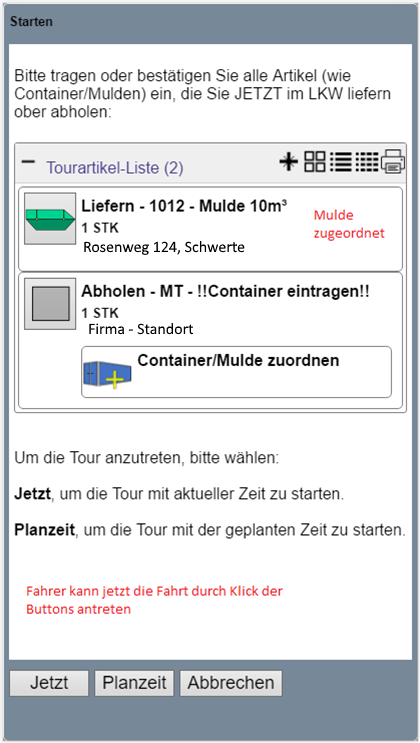Select Liefern - 1012 - Mulde 10m³ entry
This screenshot has width=420, height=743.
[210, 229]
